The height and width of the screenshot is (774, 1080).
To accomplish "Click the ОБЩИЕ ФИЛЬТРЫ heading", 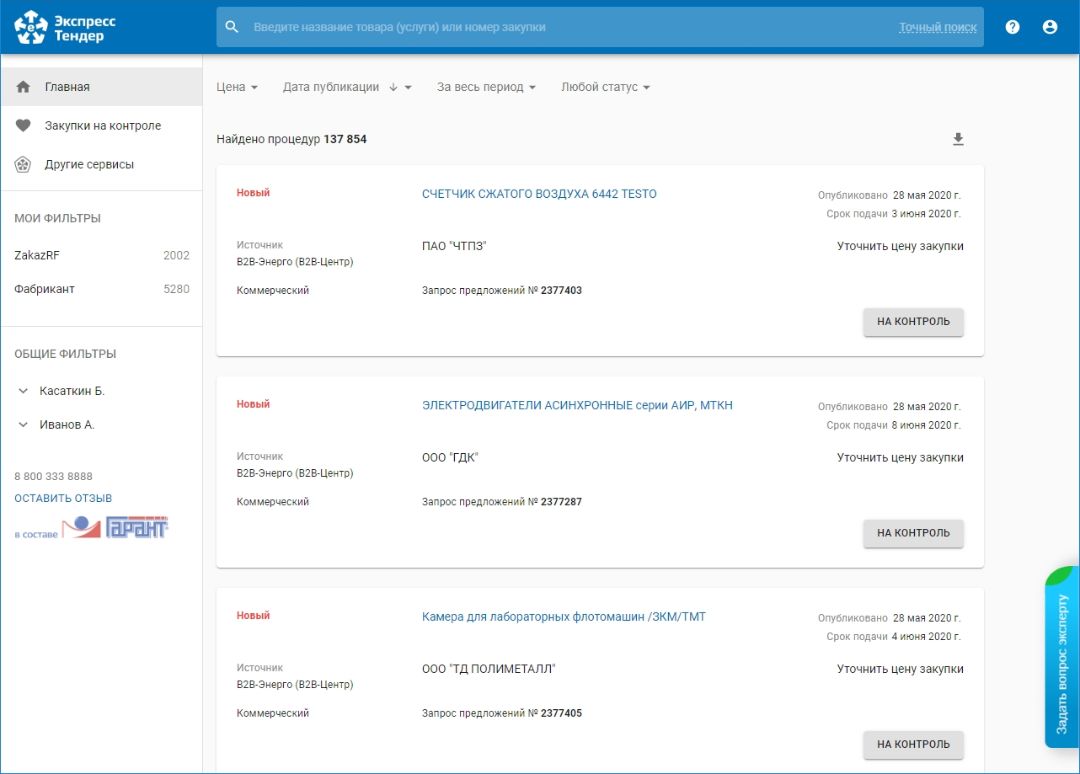I will 65,354.
